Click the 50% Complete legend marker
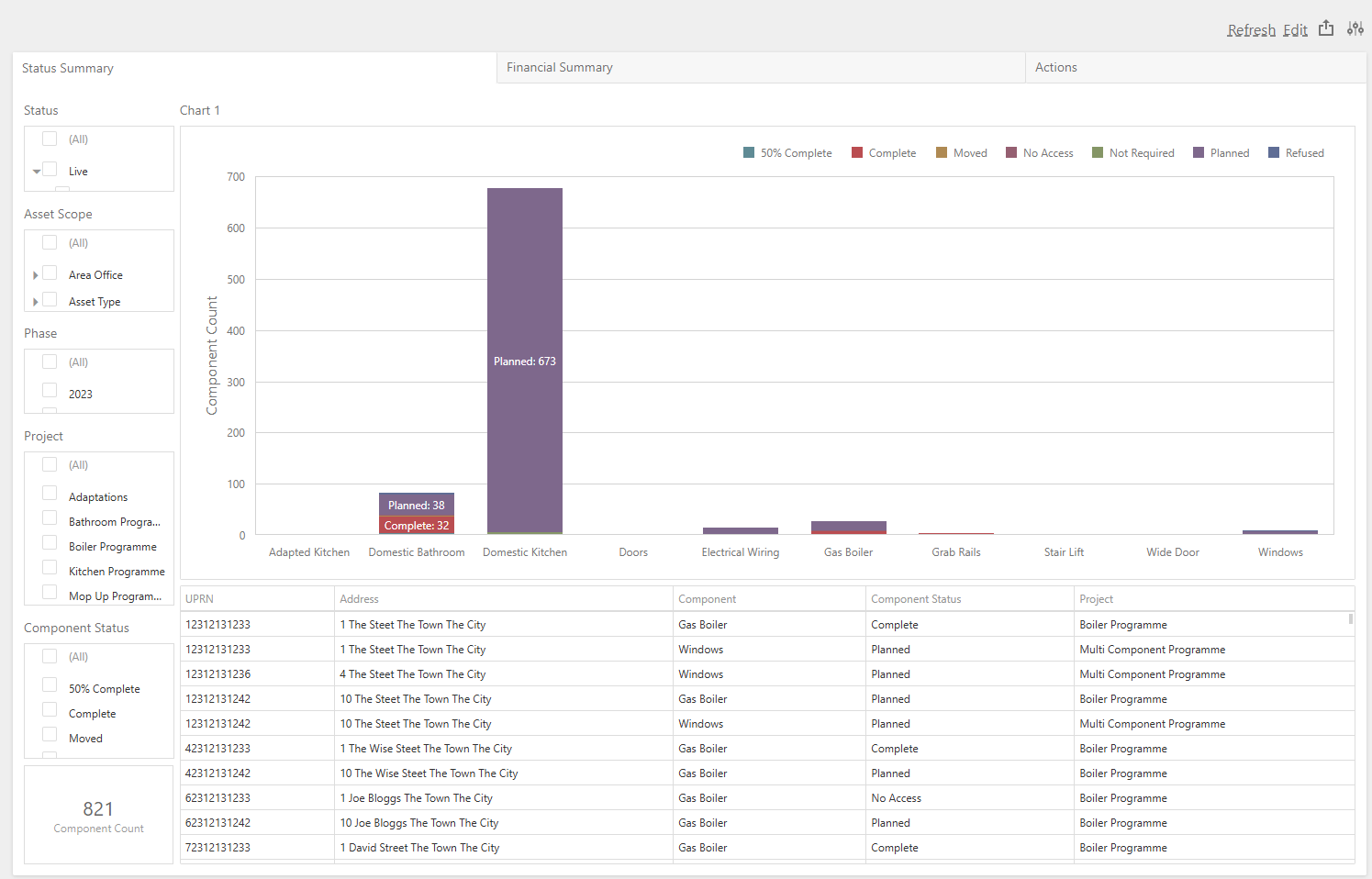This screenshot has height=879, width=1372. pos(749,152)
